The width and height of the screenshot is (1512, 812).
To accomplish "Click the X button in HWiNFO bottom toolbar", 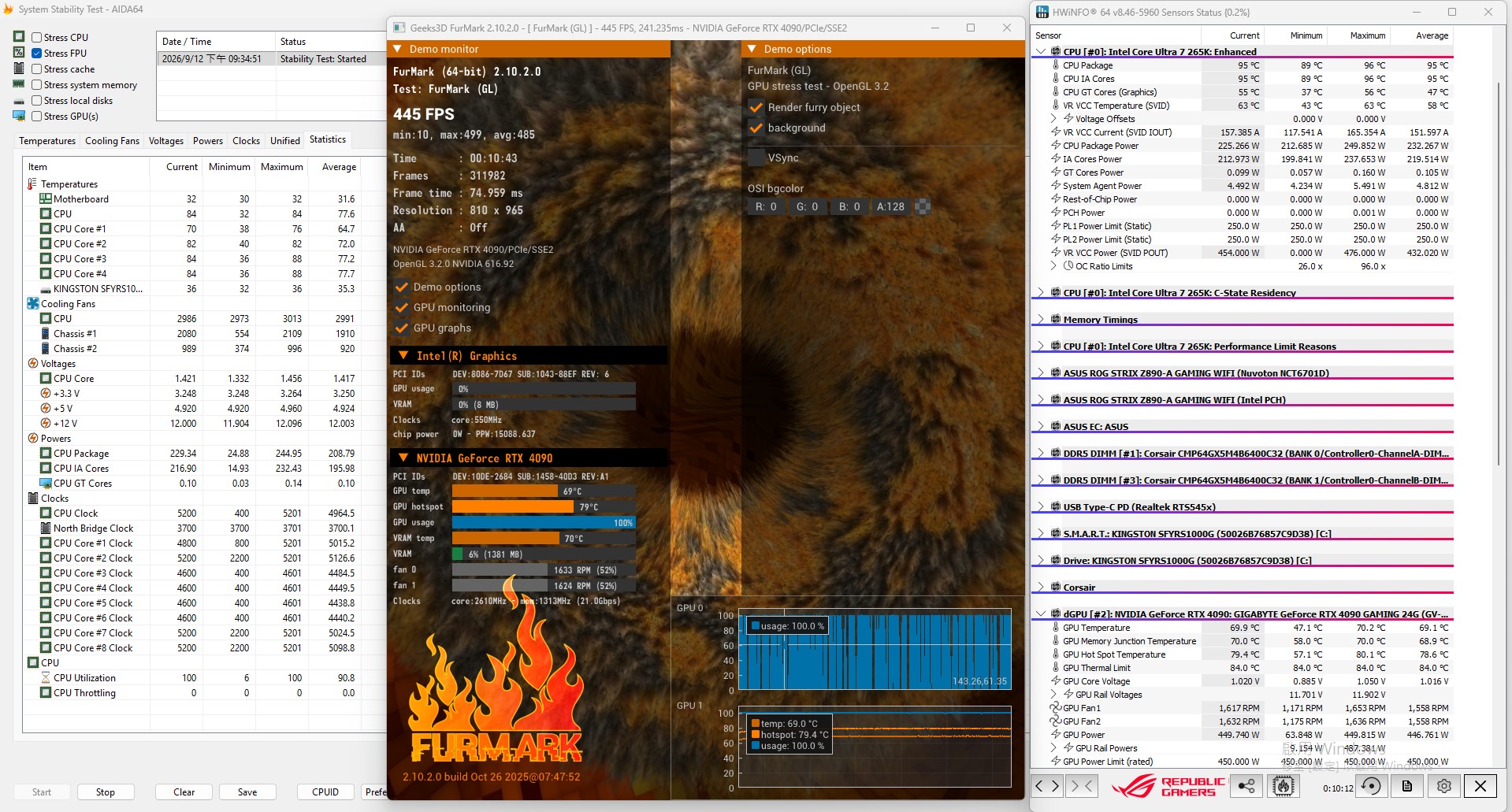I will tap(1480, 786).
